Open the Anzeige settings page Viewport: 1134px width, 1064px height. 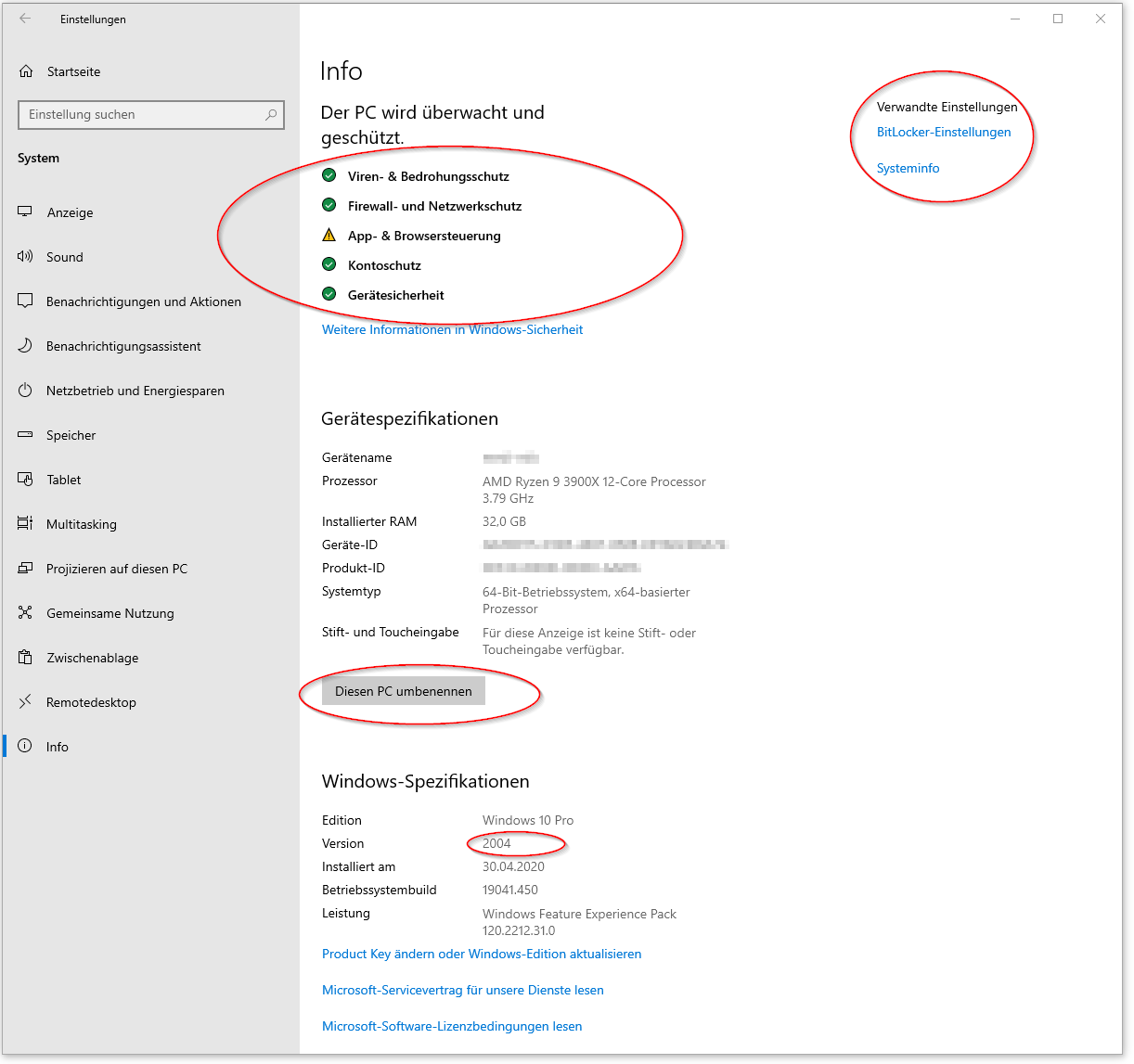point(150,212)
